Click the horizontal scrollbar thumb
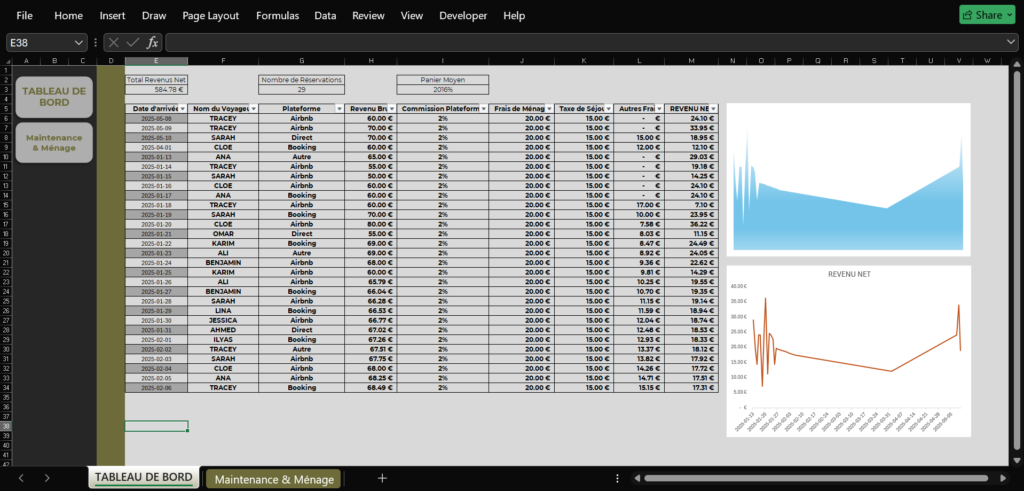Screen dimensions: 1024x491 (x=816, y=479)
